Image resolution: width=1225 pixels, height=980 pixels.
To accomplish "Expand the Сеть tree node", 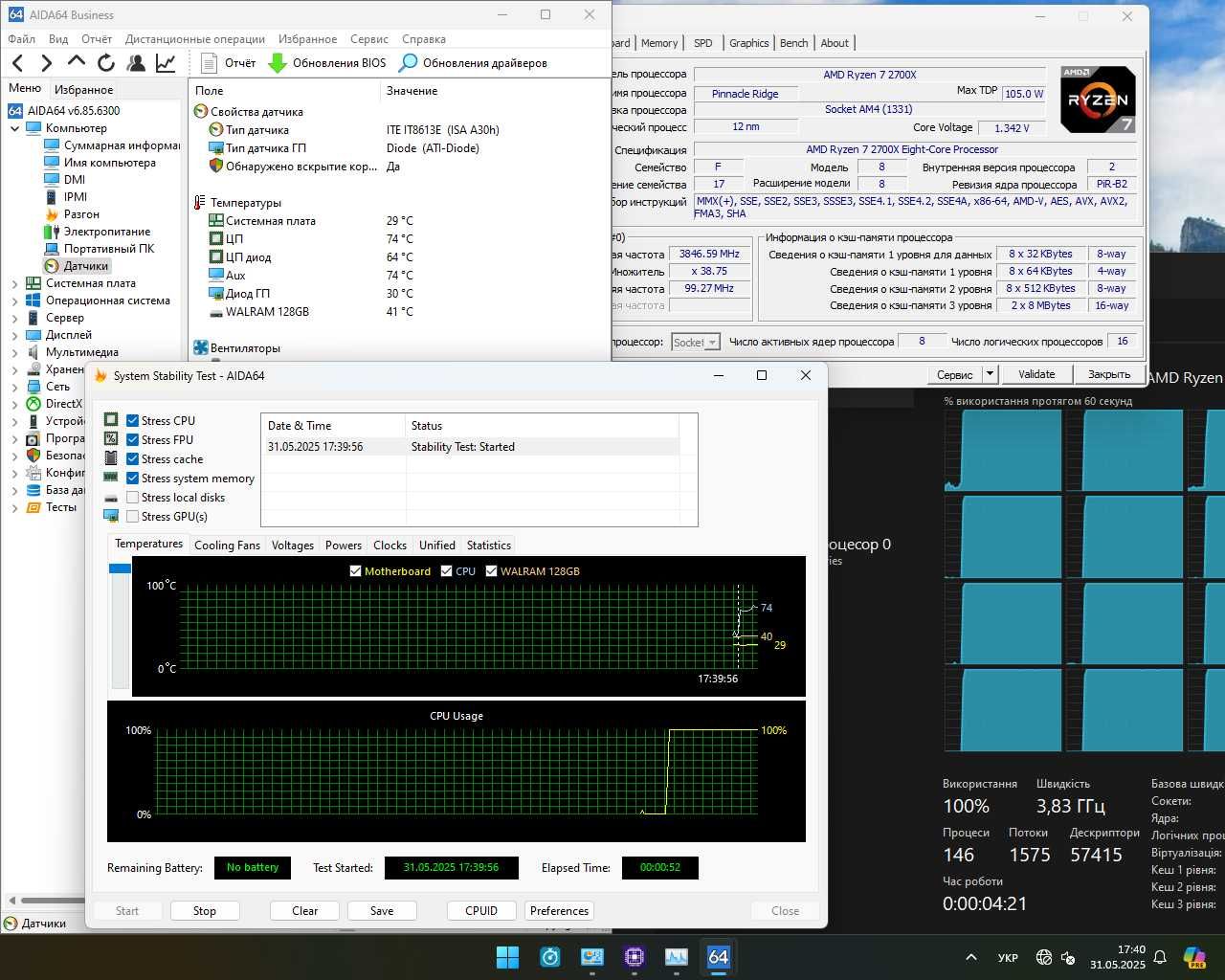I will tap(14, 387).
